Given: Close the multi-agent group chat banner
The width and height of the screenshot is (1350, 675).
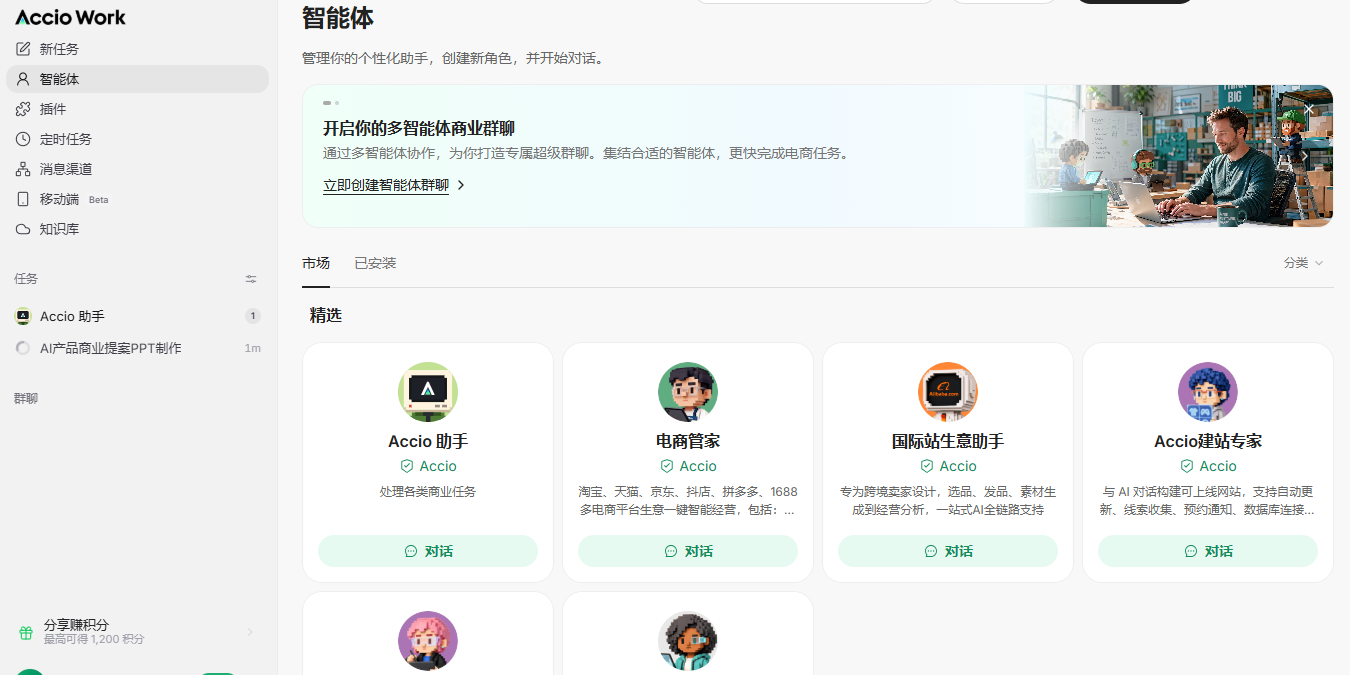Looking at the screenshot, I should click(1309, 109).
